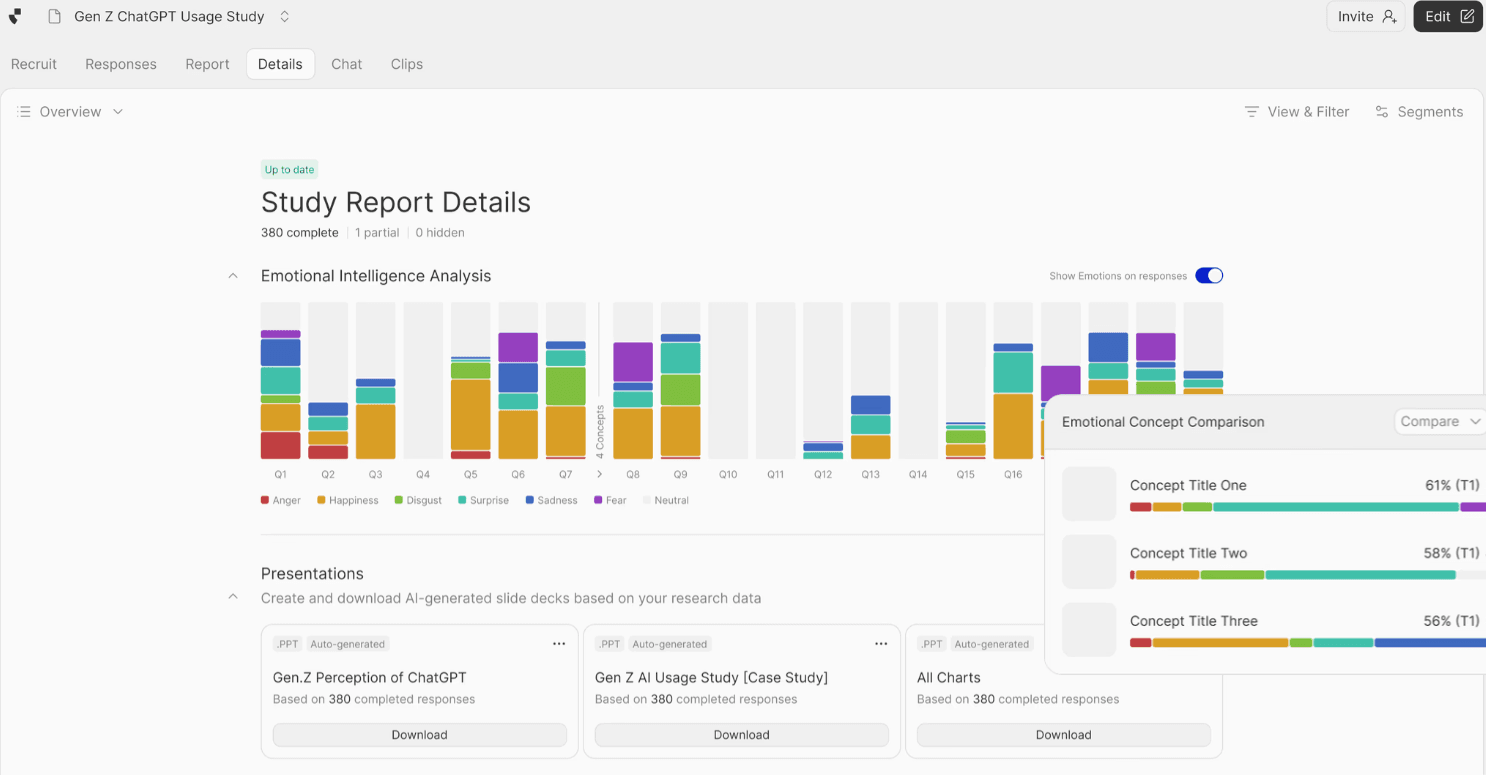
Task: Open the Segments panel
Action: 1419,112
